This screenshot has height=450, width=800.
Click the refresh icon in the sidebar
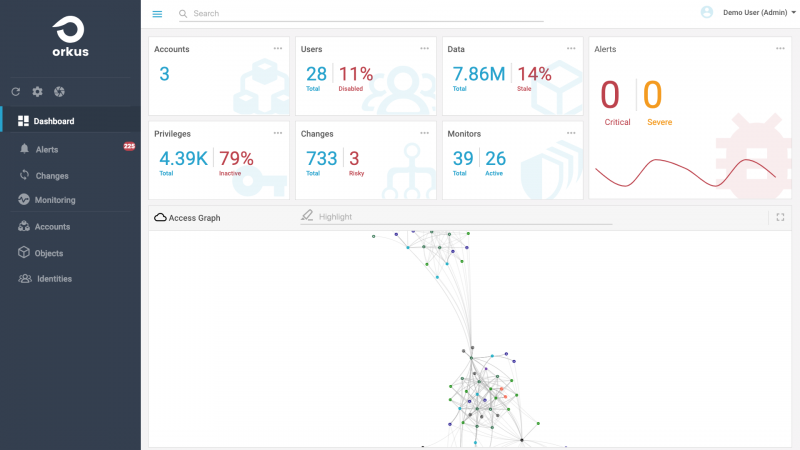[x=15, y=92]
